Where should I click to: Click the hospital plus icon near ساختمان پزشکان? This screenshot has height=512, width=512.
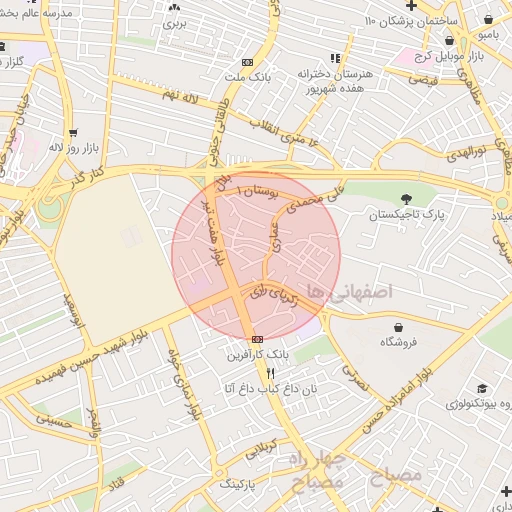pos(411,5)
